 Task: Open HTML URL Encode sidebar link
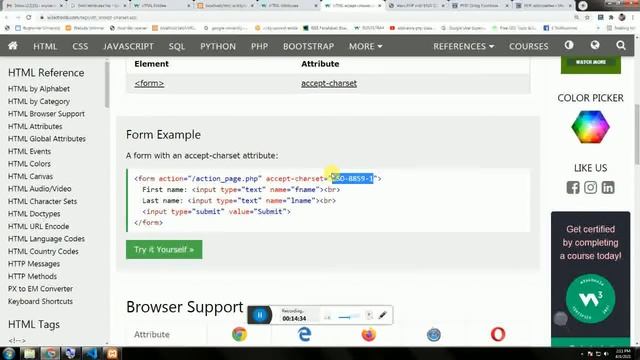pos(38,226)
